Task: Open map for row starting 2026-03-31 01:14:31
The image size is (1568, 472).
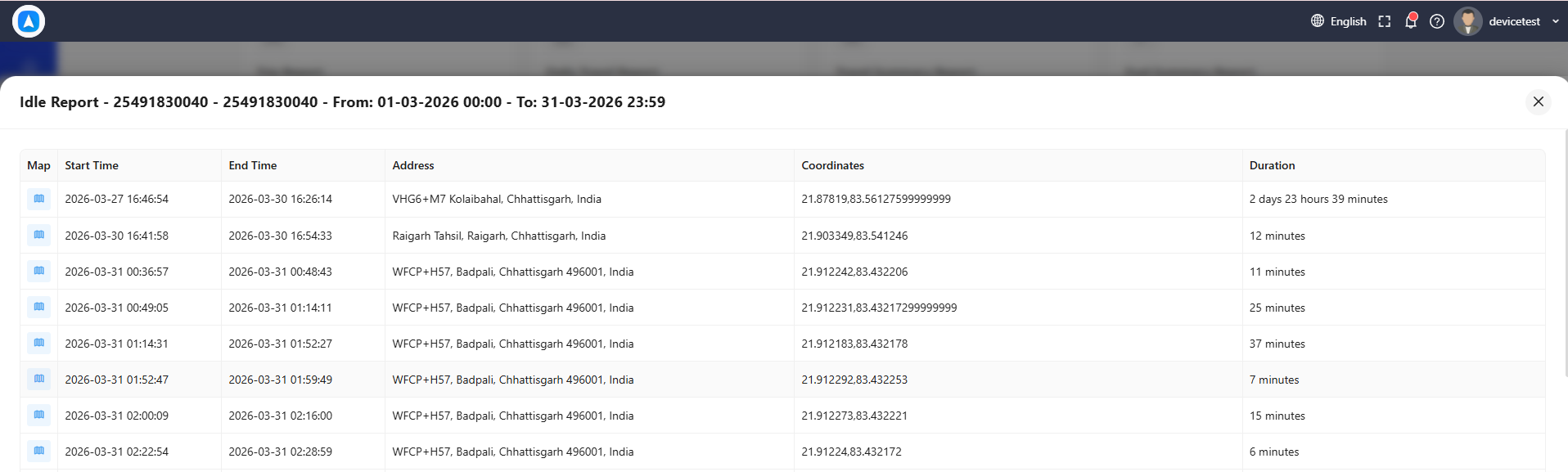Action: click(x=38, y=343)
